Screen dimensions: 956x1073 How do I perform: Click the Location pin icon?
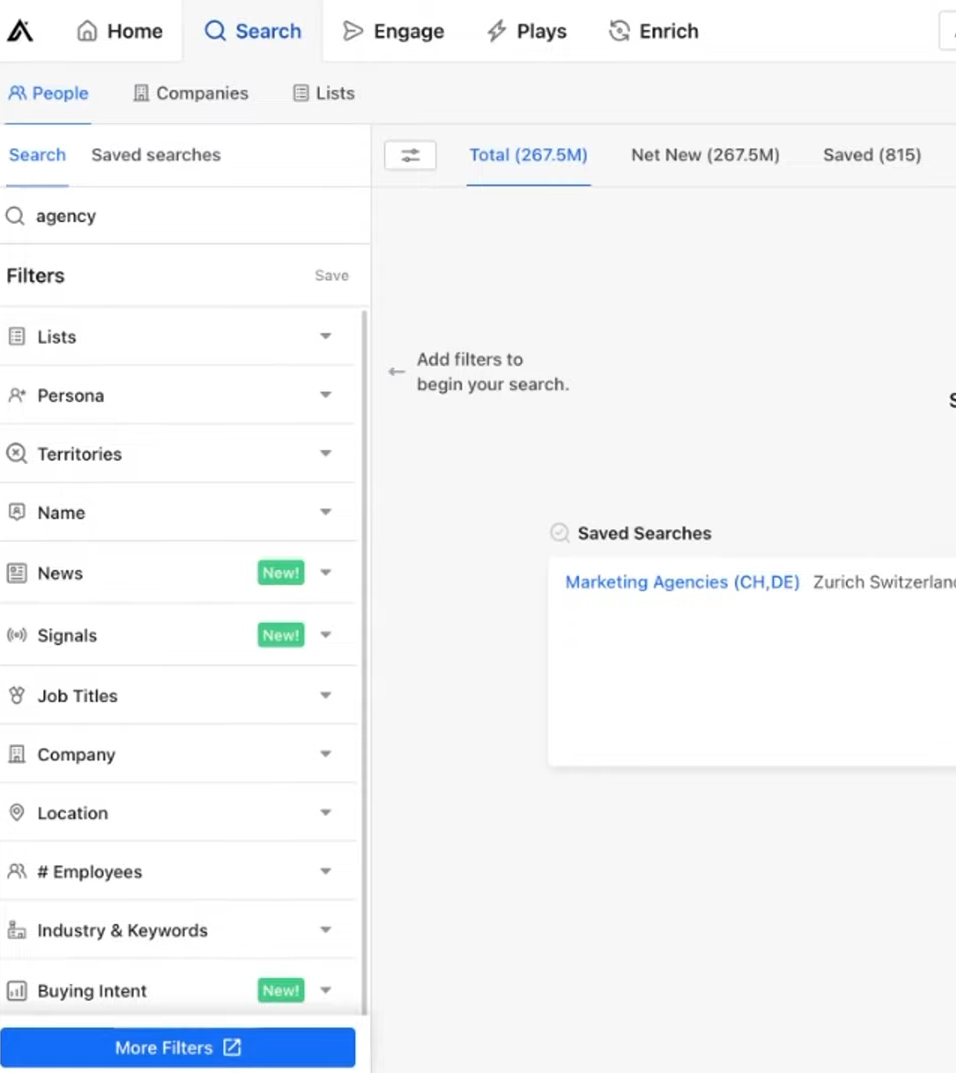tap(17, 813)
